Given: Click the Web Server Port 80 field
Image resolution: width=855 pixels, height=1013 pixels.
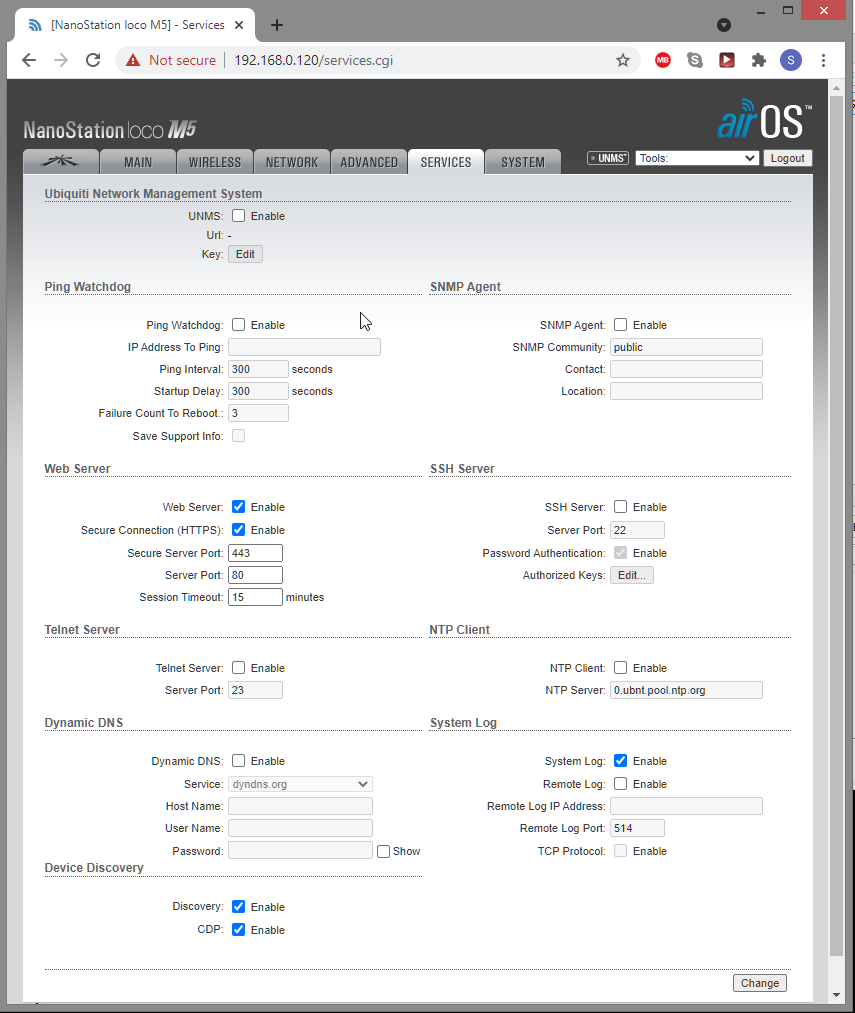Looking at the screenshot, I should (x=255, y=575).
